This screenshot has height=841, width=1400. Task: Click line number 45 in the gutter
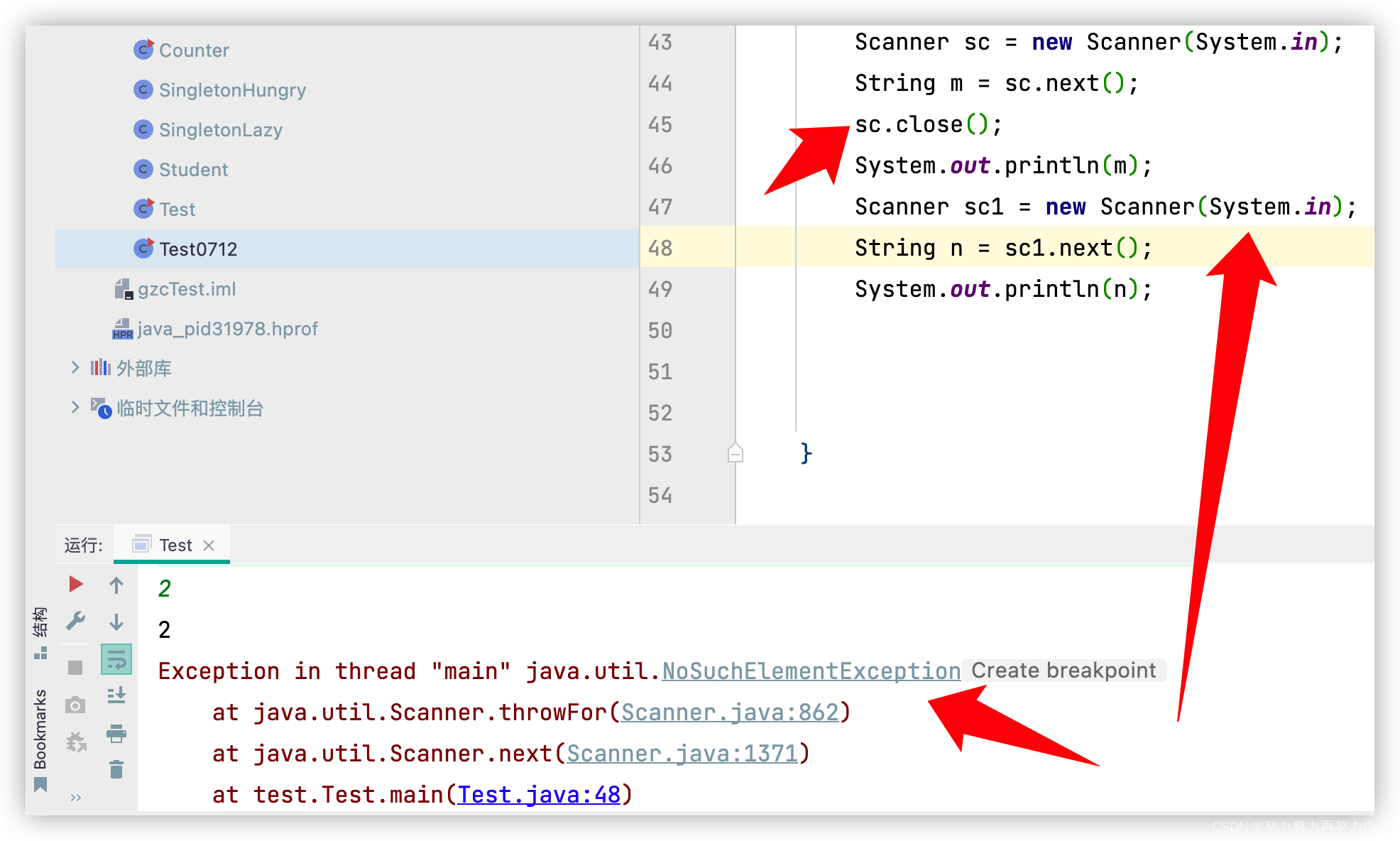pos(660,124)
